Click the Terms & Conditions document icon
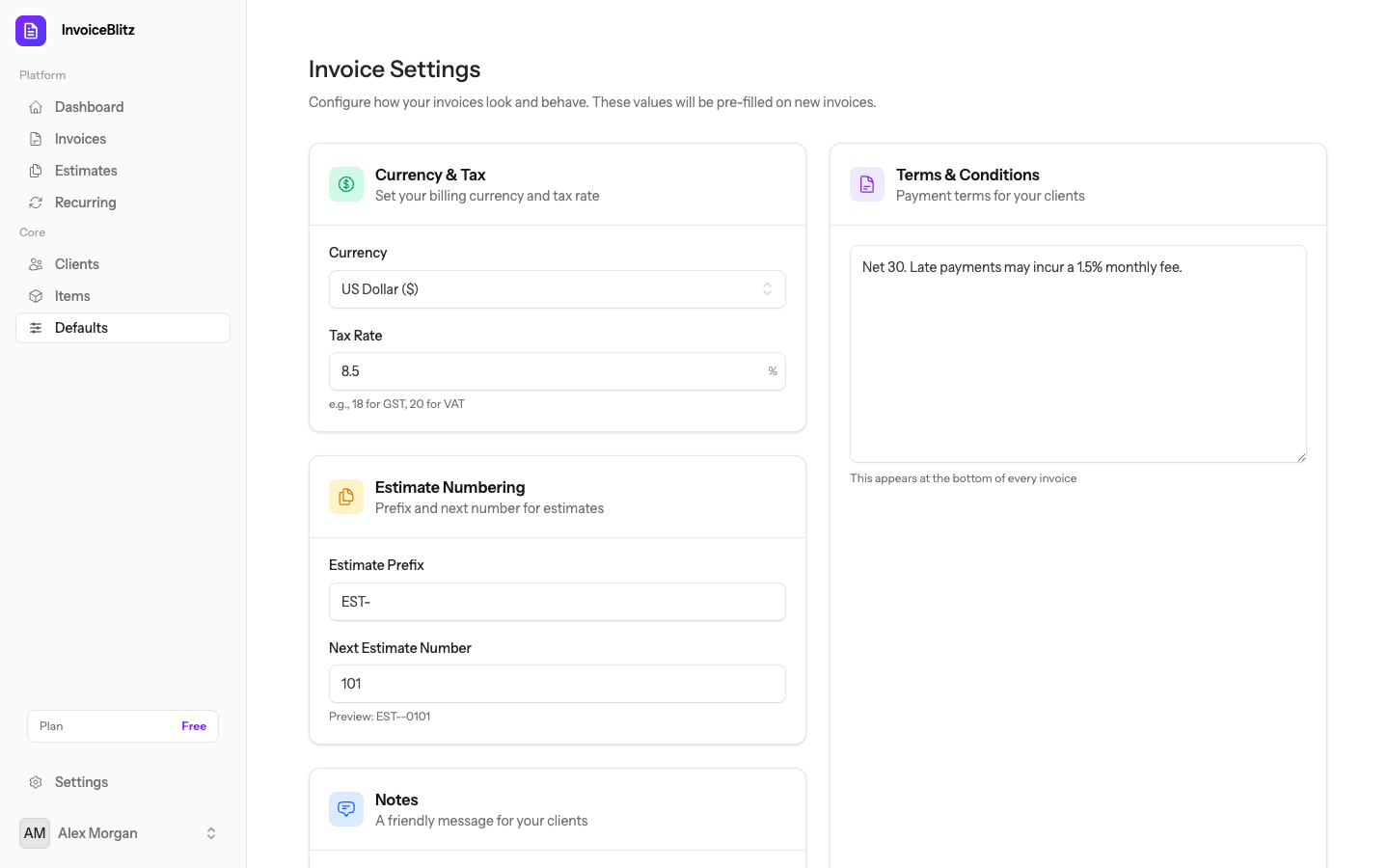This screenshot has width=1389, height=868. tap(866, 183)
